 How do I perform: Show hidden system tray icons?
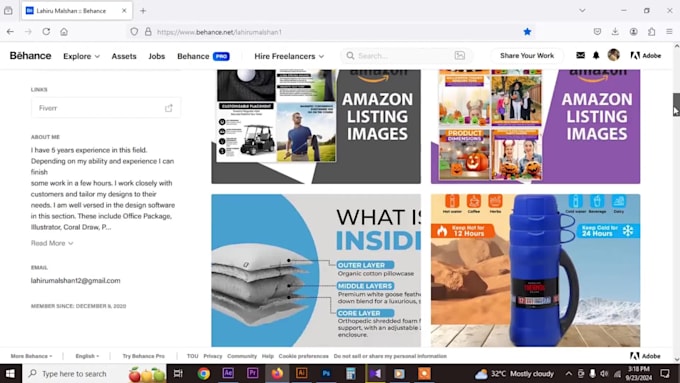tap(569, 373)
